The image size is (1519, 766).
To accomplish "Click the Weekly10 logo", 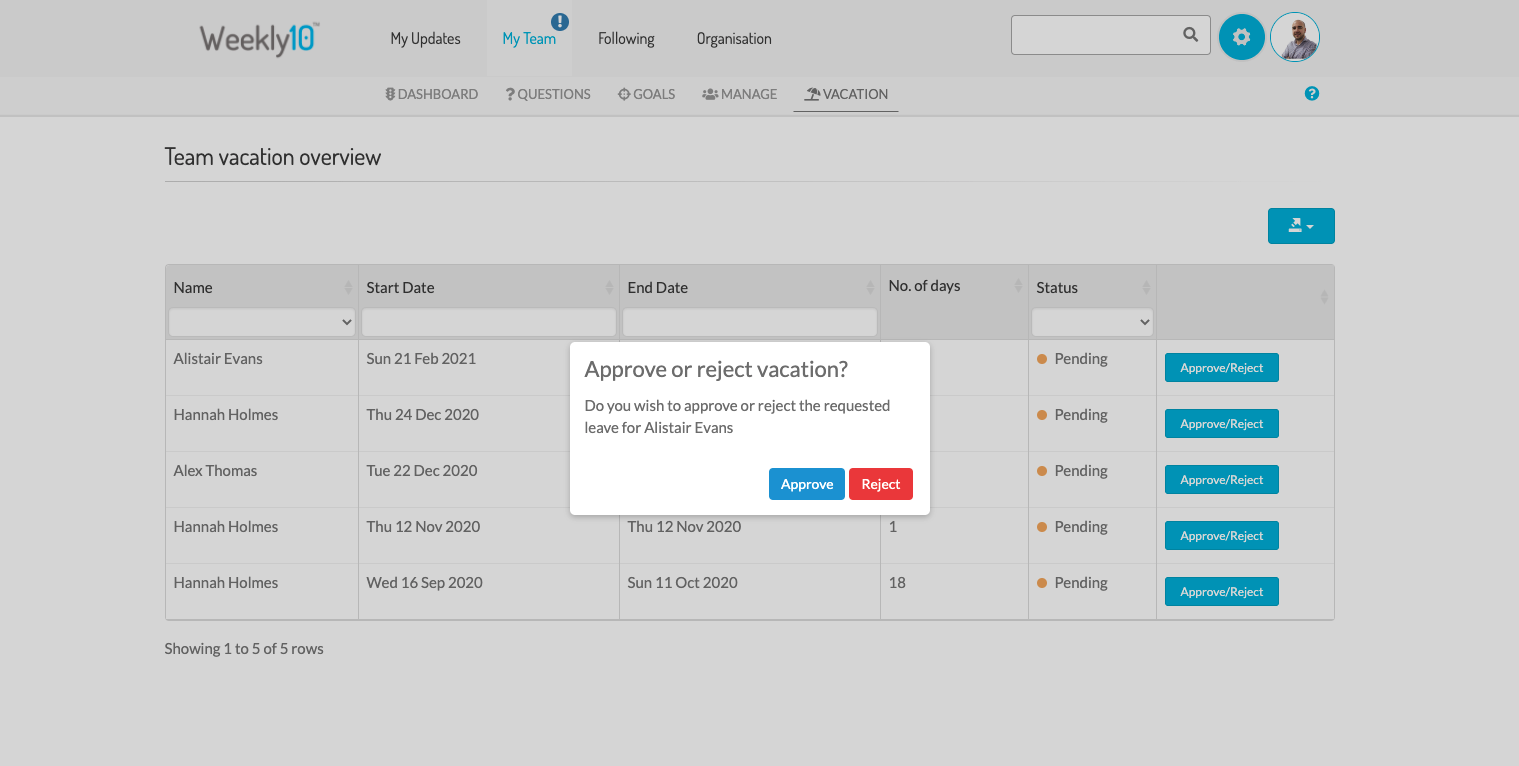I will [259, 39].
